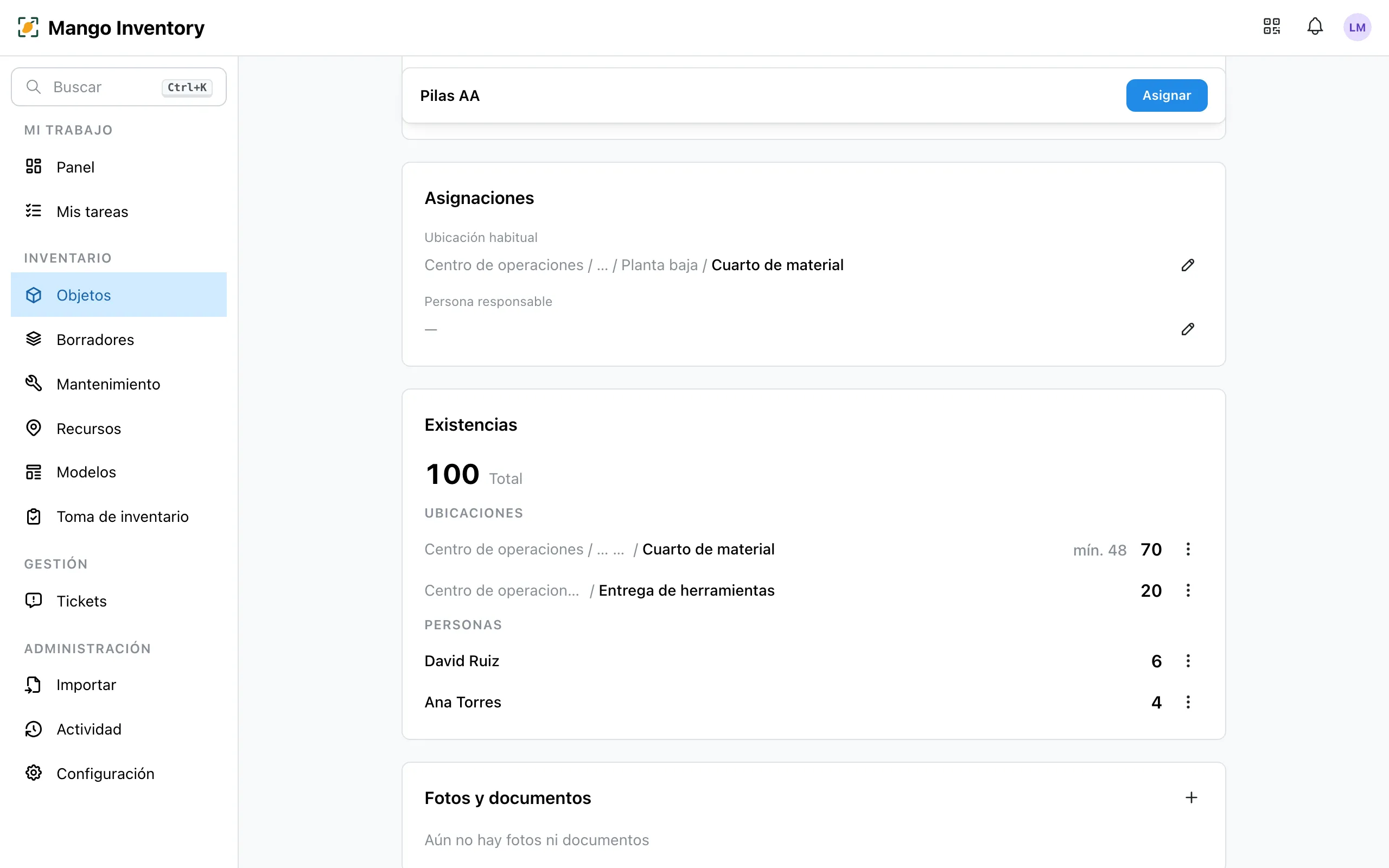Click the David Ruiz name
Image resolution: width=1389 pixels, height=868 pixels.
pyautogui.click(x=462, y=661)
